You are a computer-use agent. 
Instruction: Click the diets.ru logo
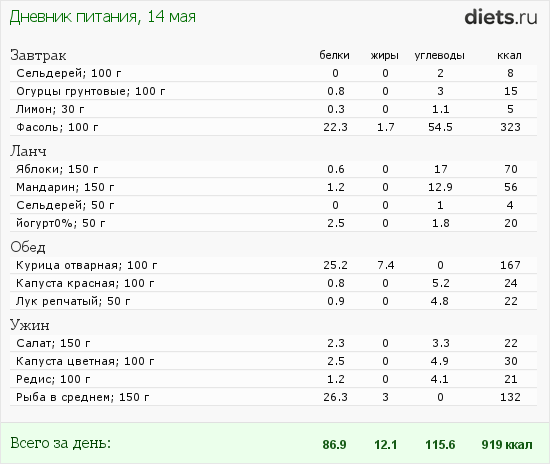pos(501,17)
